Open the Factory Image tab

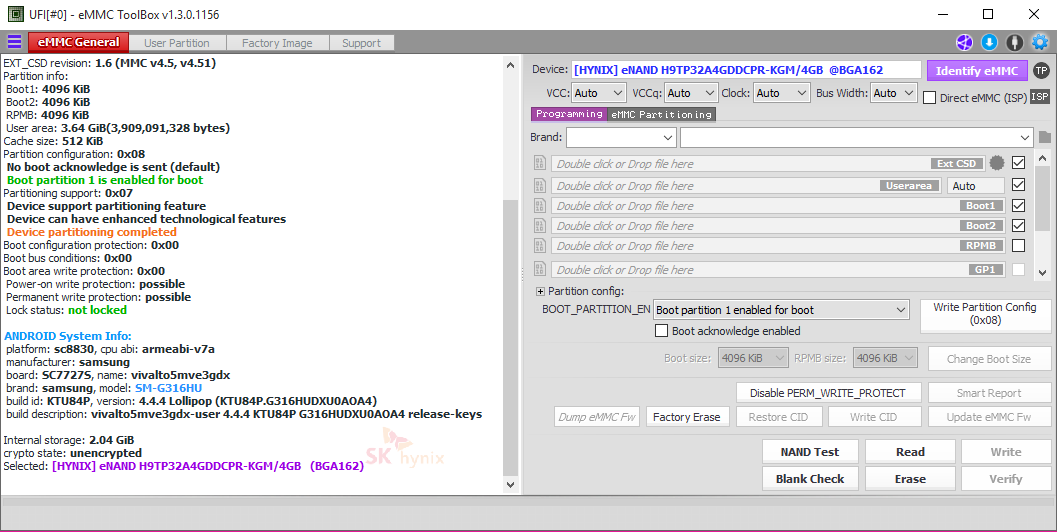[277, 42]
